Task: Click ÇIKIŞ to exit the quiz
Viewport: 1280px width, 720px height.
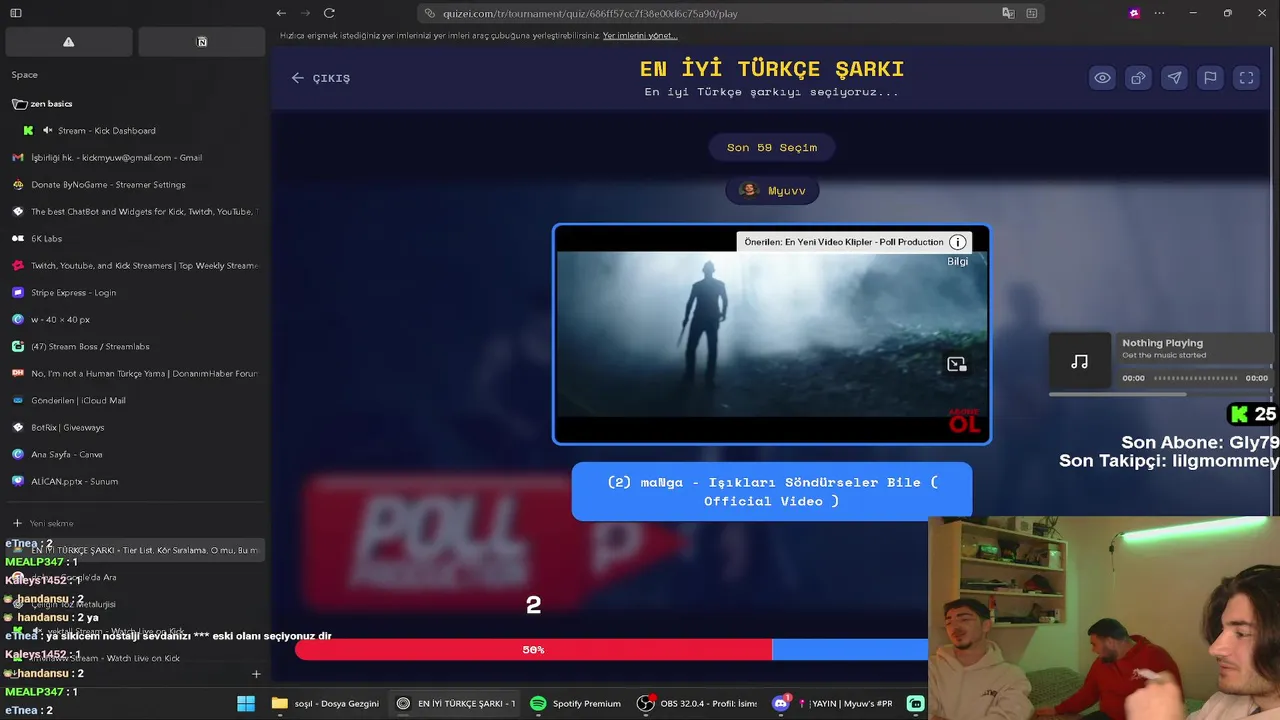Action: (321, 78)
